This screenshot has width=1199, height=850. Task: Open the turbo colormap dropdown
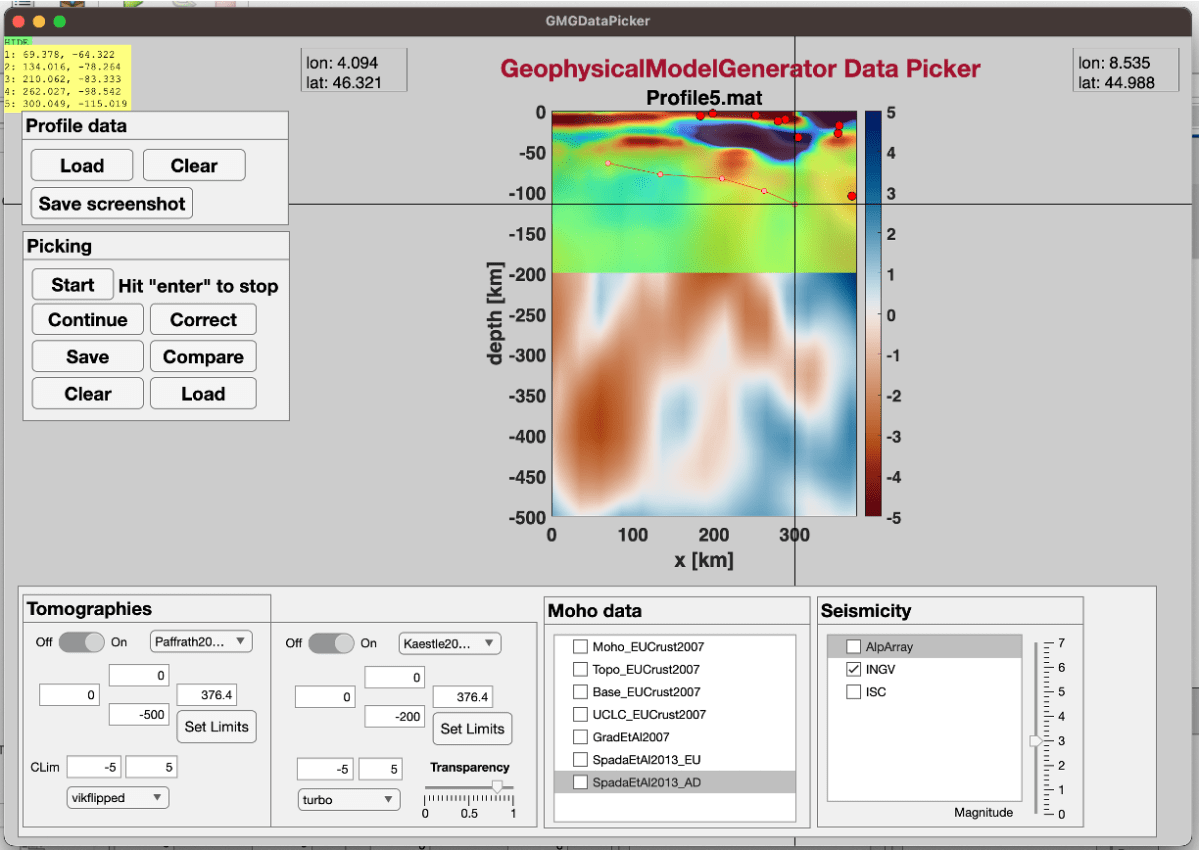[349, 800]
